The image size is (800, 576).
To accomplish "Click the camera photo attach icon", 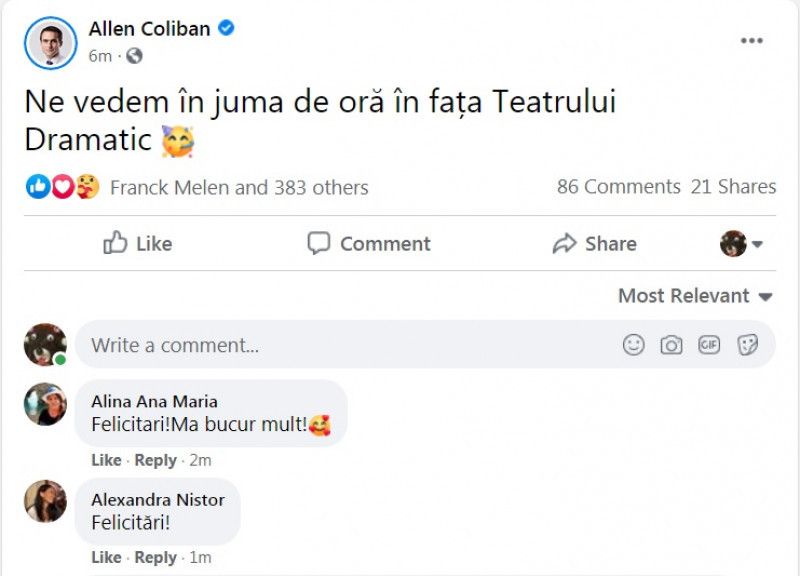I will pos(671,345).
